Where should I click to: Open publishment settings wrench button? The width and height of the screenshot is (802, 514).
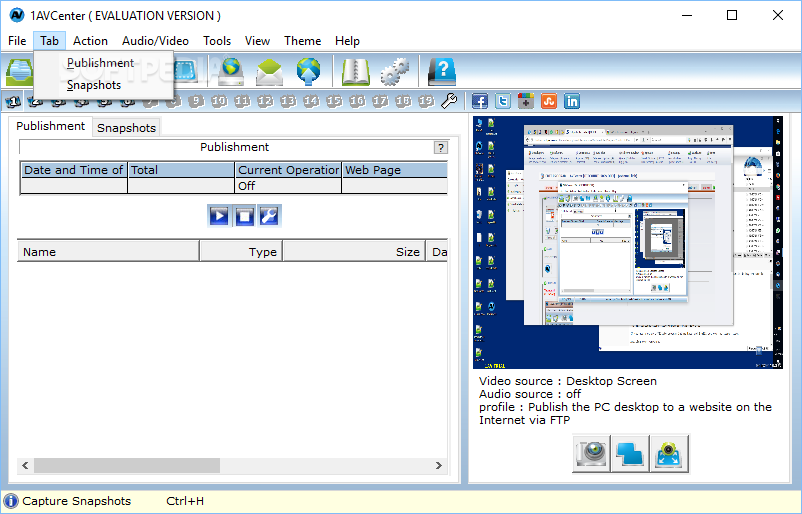tap(269, 216)
